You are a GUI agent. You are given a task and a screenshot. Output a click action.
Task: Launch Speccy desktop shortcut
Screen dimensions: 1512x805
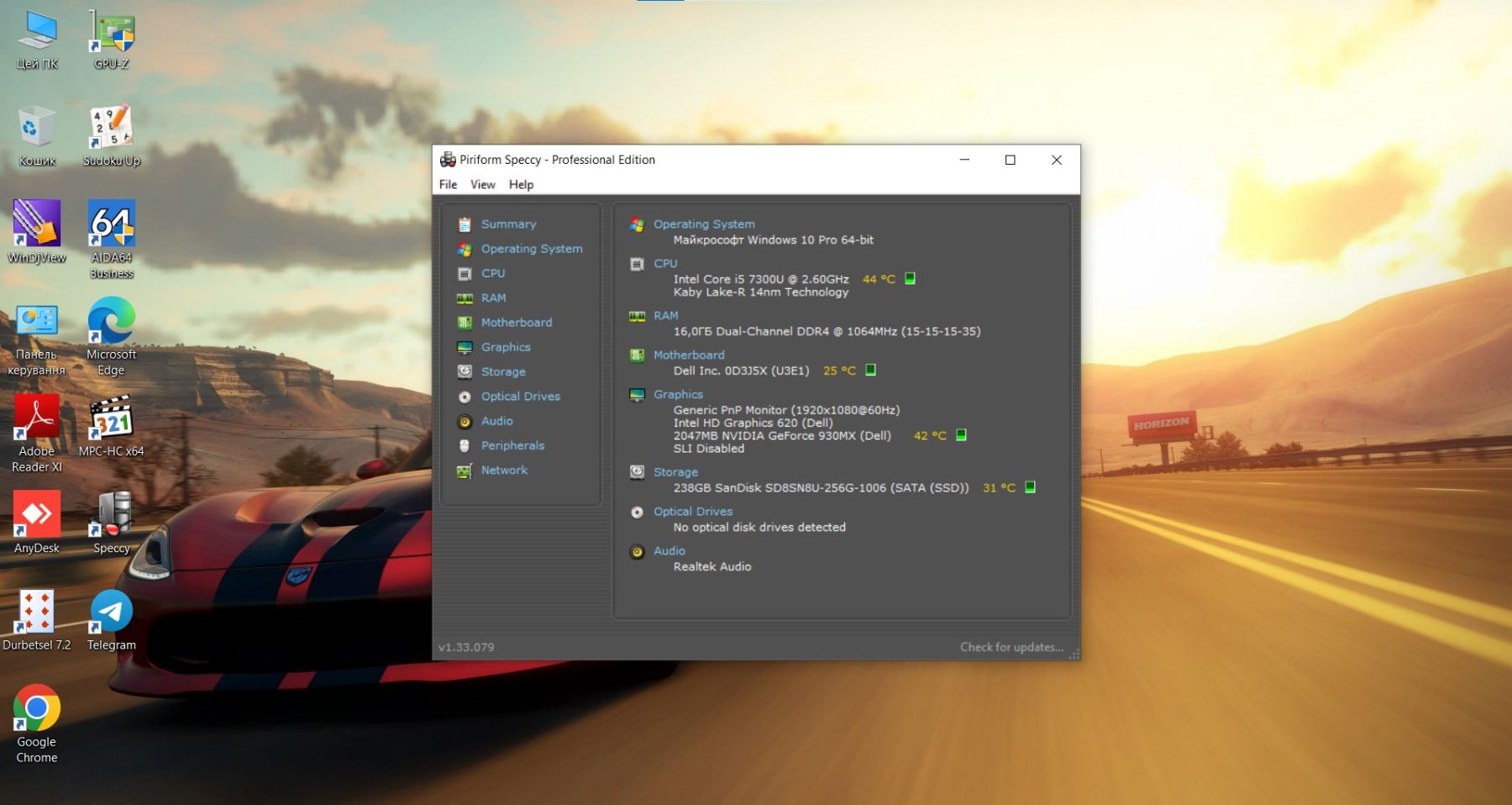click(x=112, y=523)
